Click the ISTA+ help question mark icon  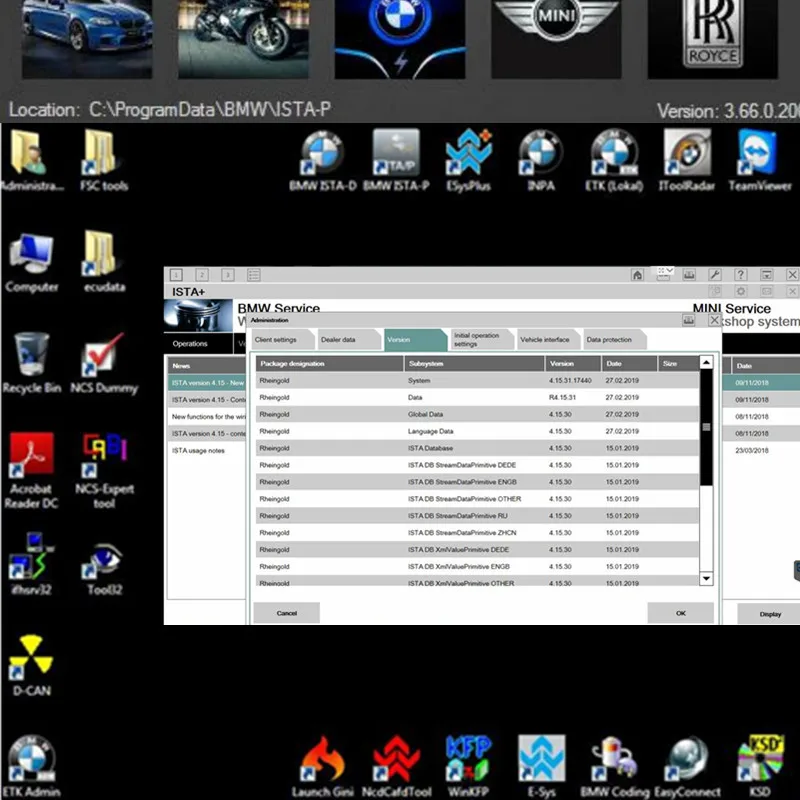[740, 275]
